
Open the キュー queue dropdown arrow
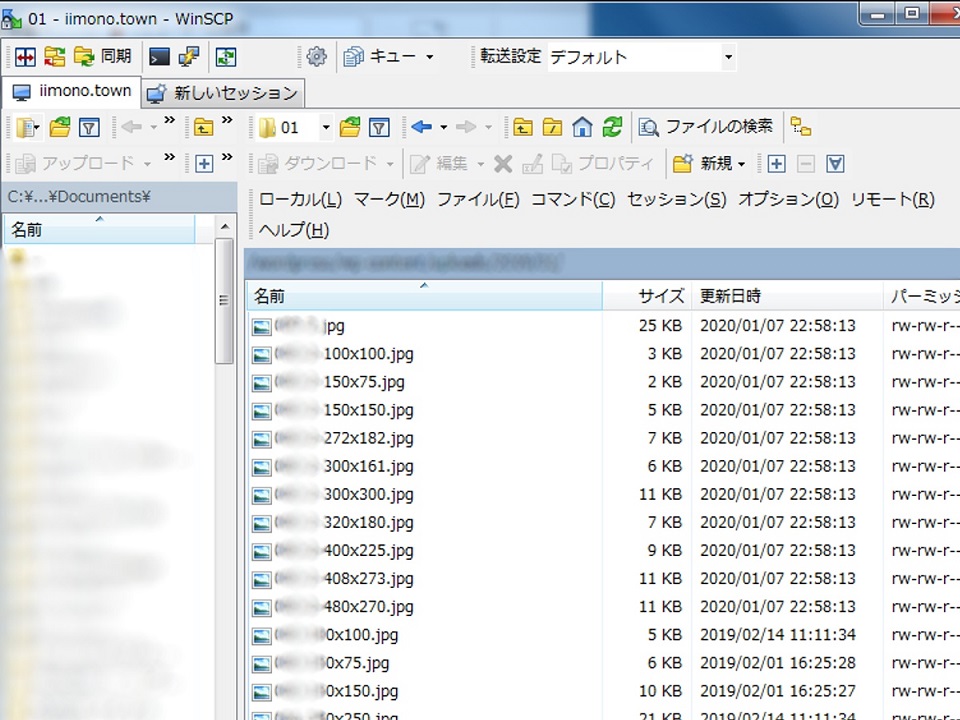coord(430,57)
